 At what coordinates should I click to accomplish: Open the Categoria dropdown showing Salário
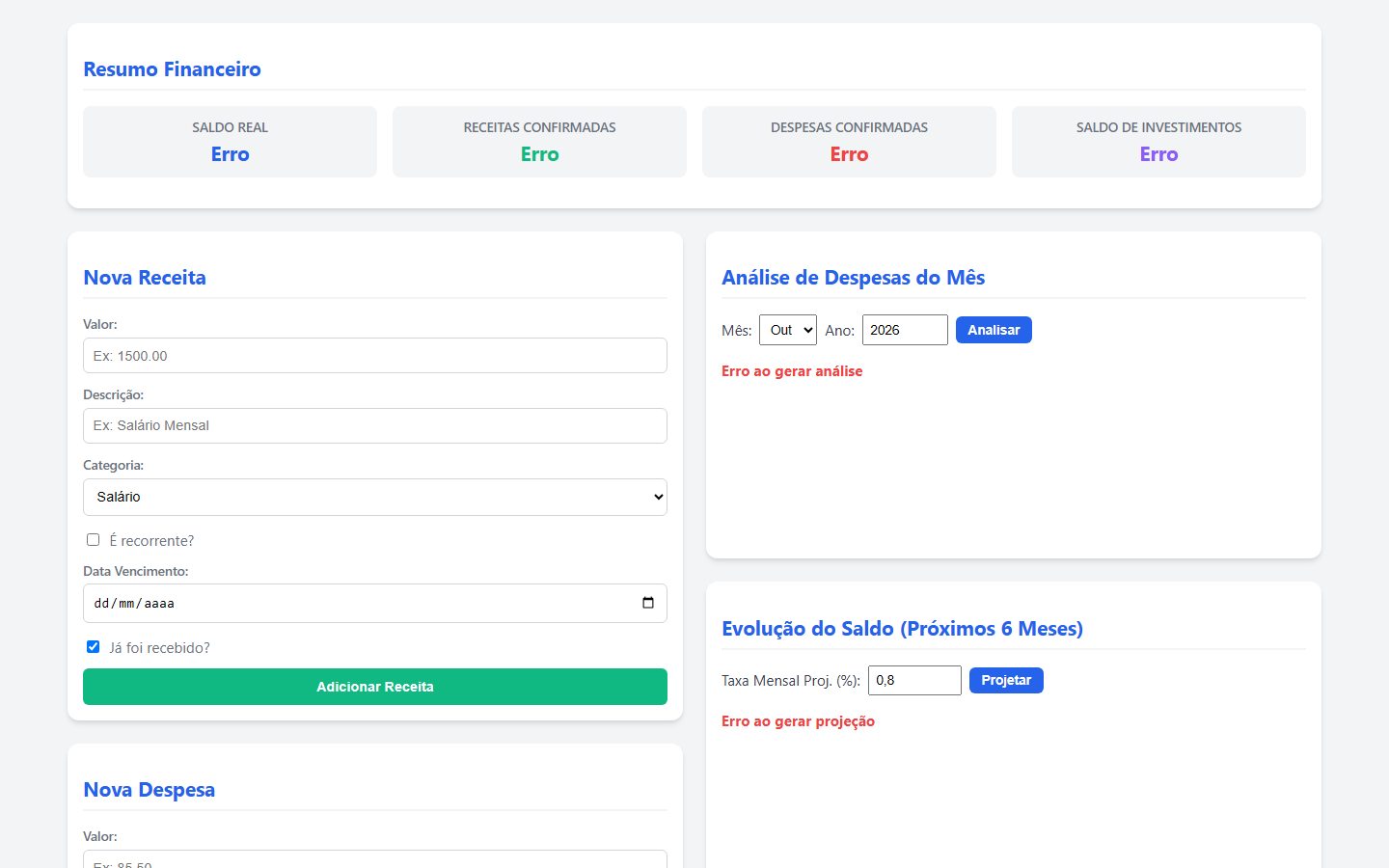375,497
